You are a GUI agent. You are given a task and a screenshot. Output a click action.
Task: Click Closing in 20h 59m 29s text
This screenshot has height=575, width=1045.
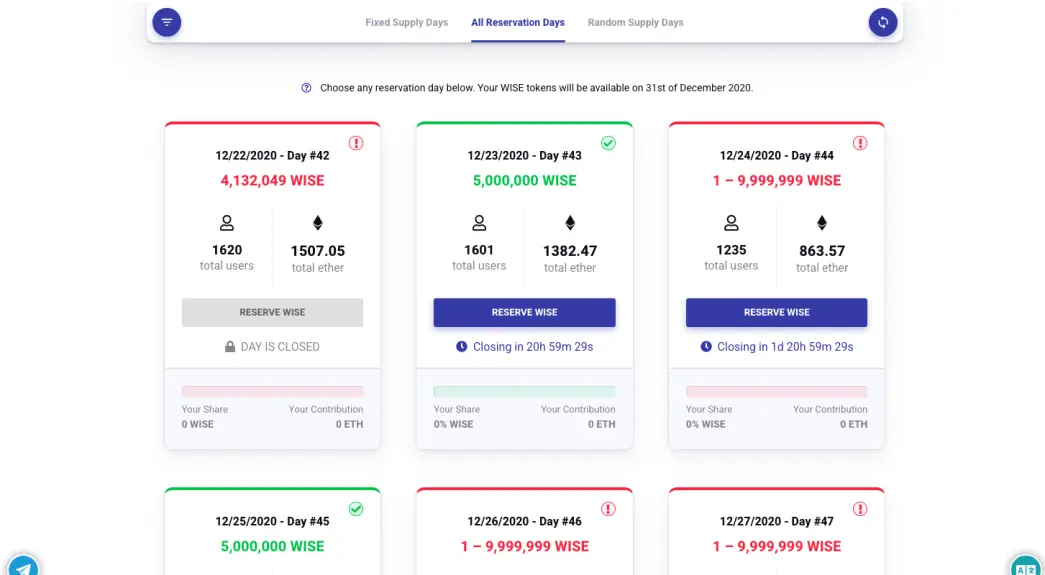pyautogui.click(x=533, y=346)
